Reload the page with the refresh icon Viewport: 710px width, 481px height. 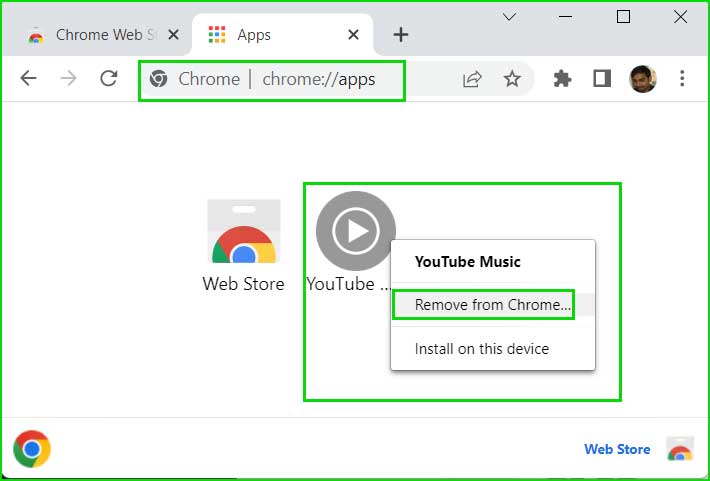109,79
